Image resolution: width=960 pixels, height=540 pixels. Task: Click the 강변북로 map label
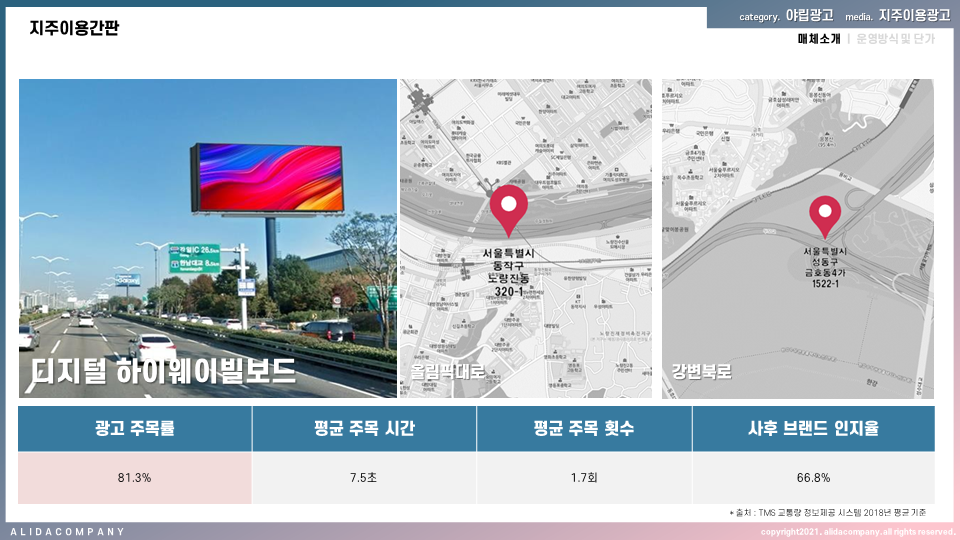701,372
